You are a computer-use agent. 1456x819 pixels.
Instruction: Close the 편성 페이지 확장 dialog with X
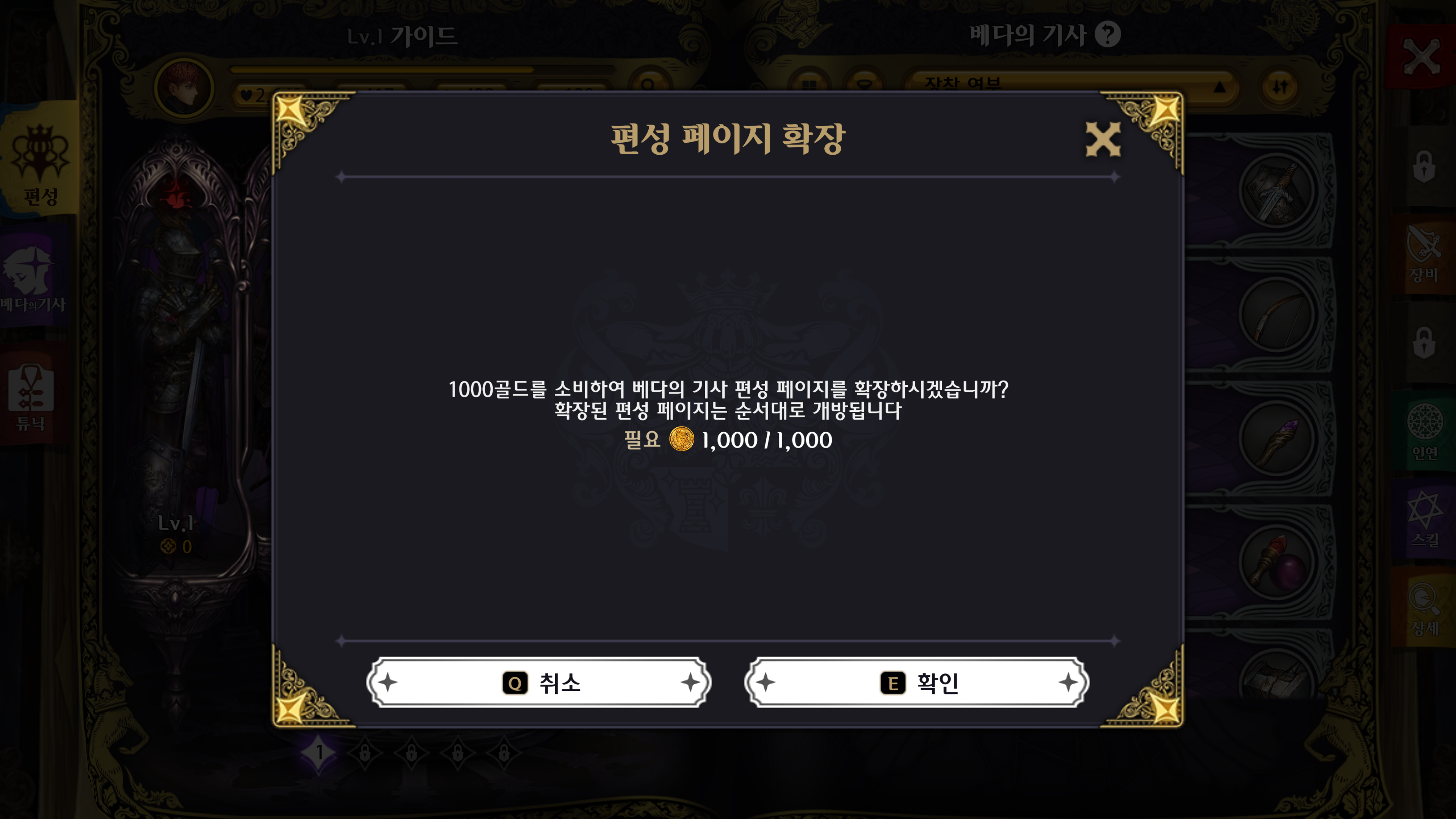[1103, 139]
